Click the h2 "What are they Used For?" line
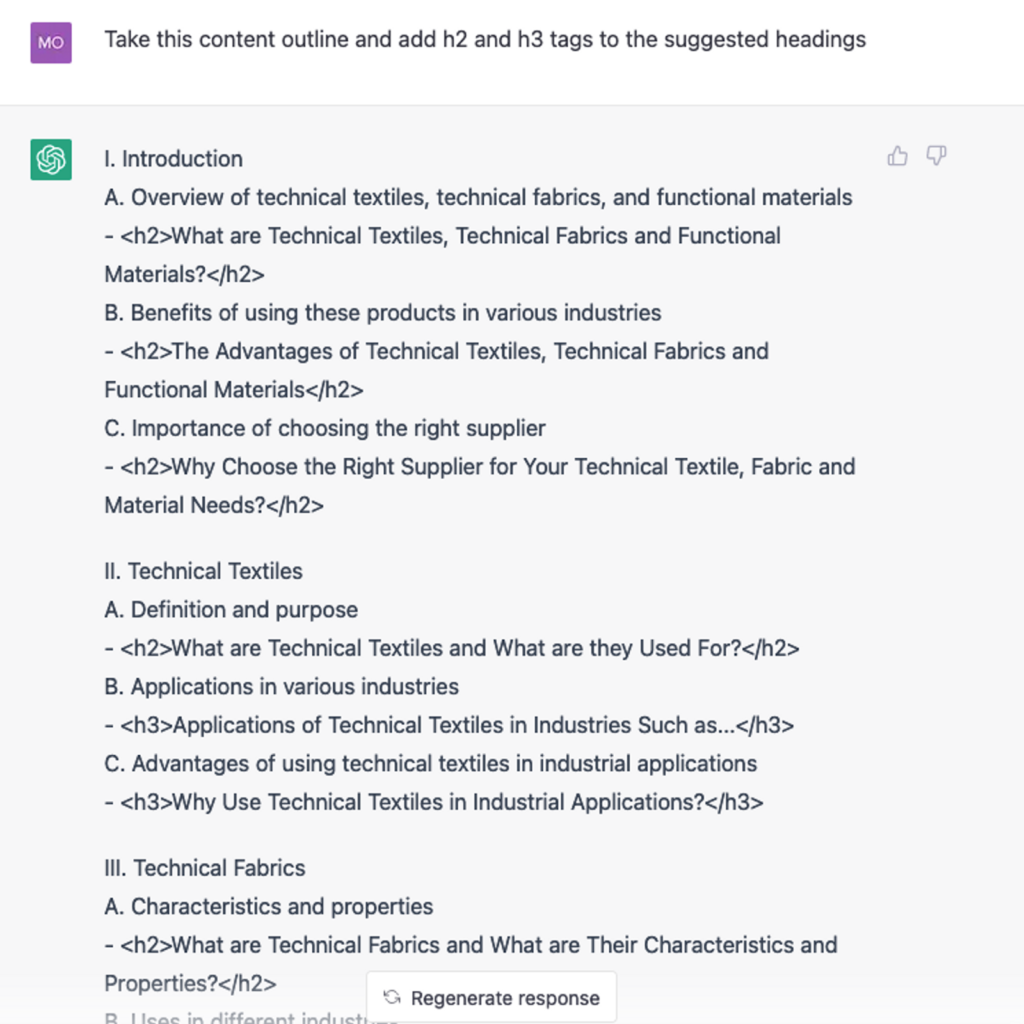 tap(452, 648)
